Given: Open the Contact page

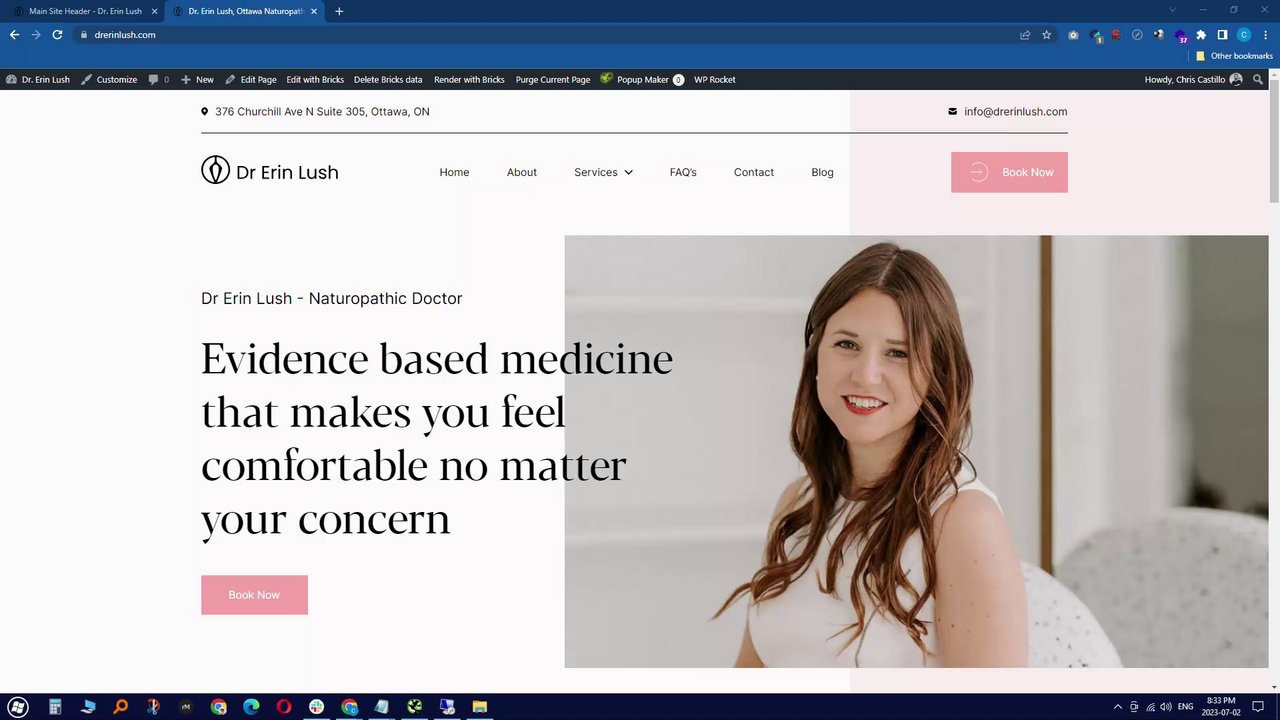Looking at the screenshot, I should click(x=754, y=172).
